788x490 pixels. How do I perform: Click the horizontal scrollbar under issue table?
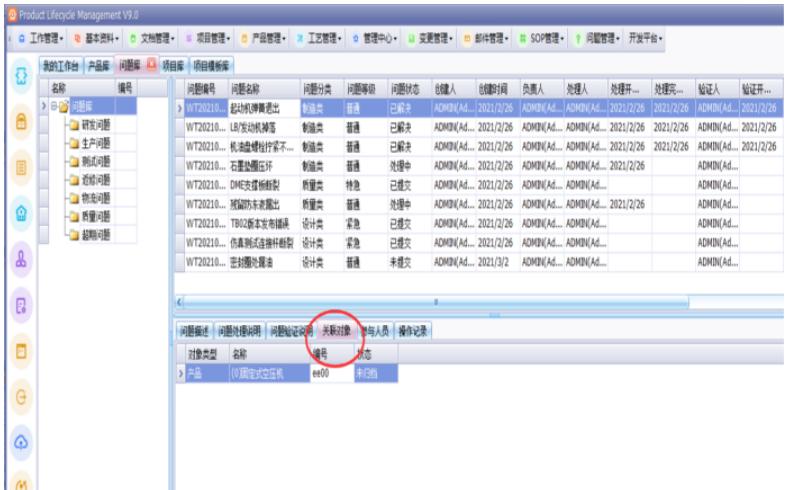(435, 301)
